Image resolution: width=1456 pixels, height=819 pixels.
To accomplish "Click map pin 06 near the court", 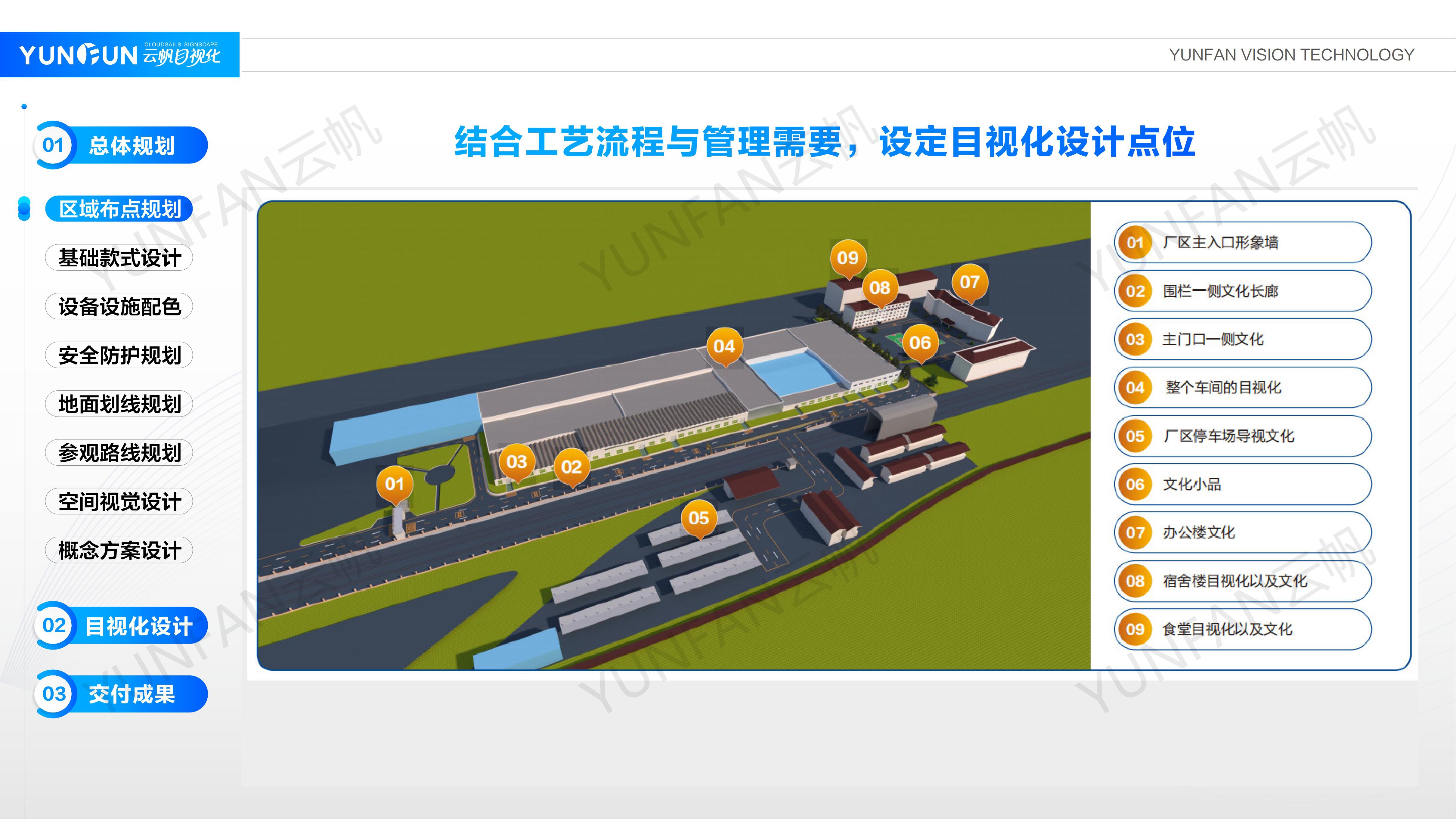I will click(920, 344).
